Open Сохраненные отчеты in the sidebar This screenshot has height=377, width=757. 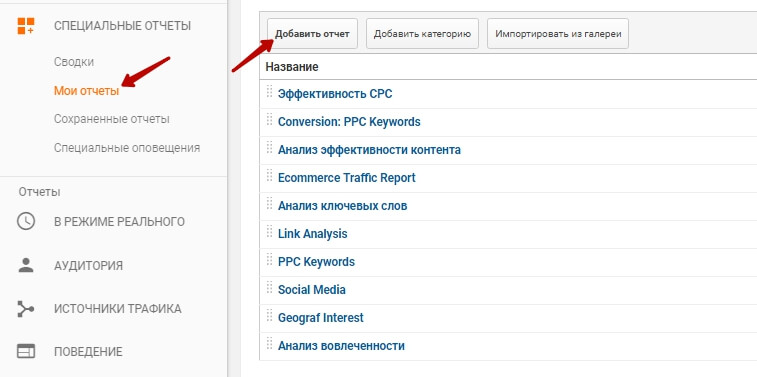pyautogui.click(x=112, y=119)
